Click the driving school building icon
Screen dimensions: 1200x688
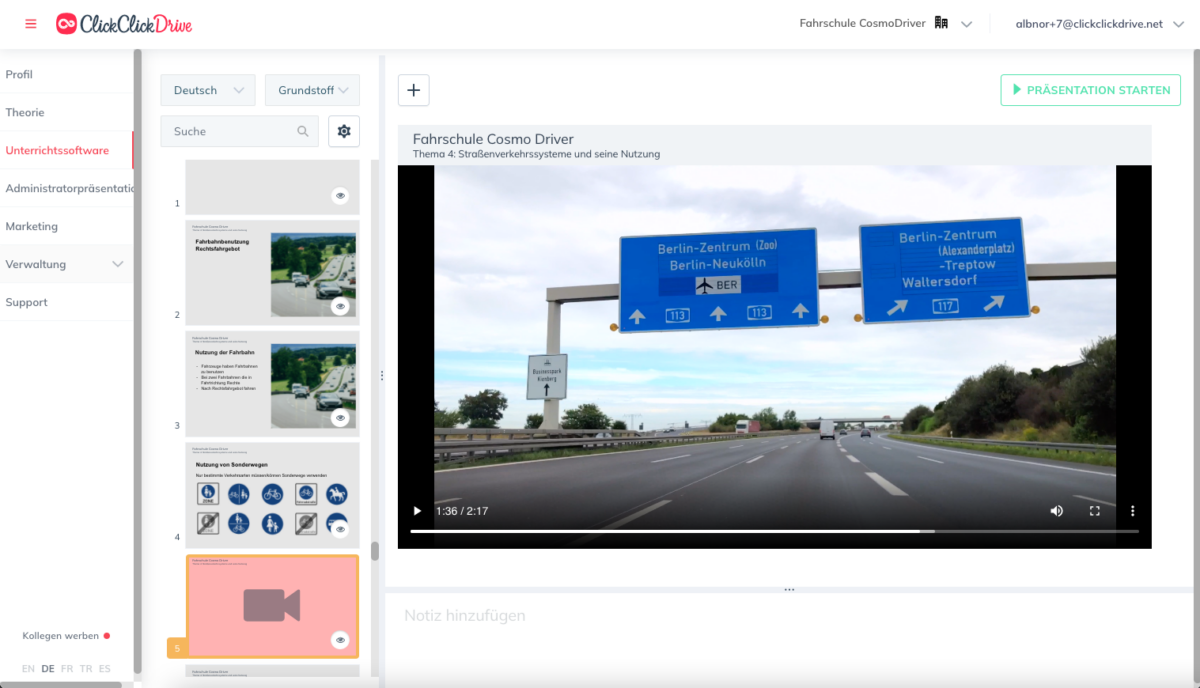click(x=941, y=23)
